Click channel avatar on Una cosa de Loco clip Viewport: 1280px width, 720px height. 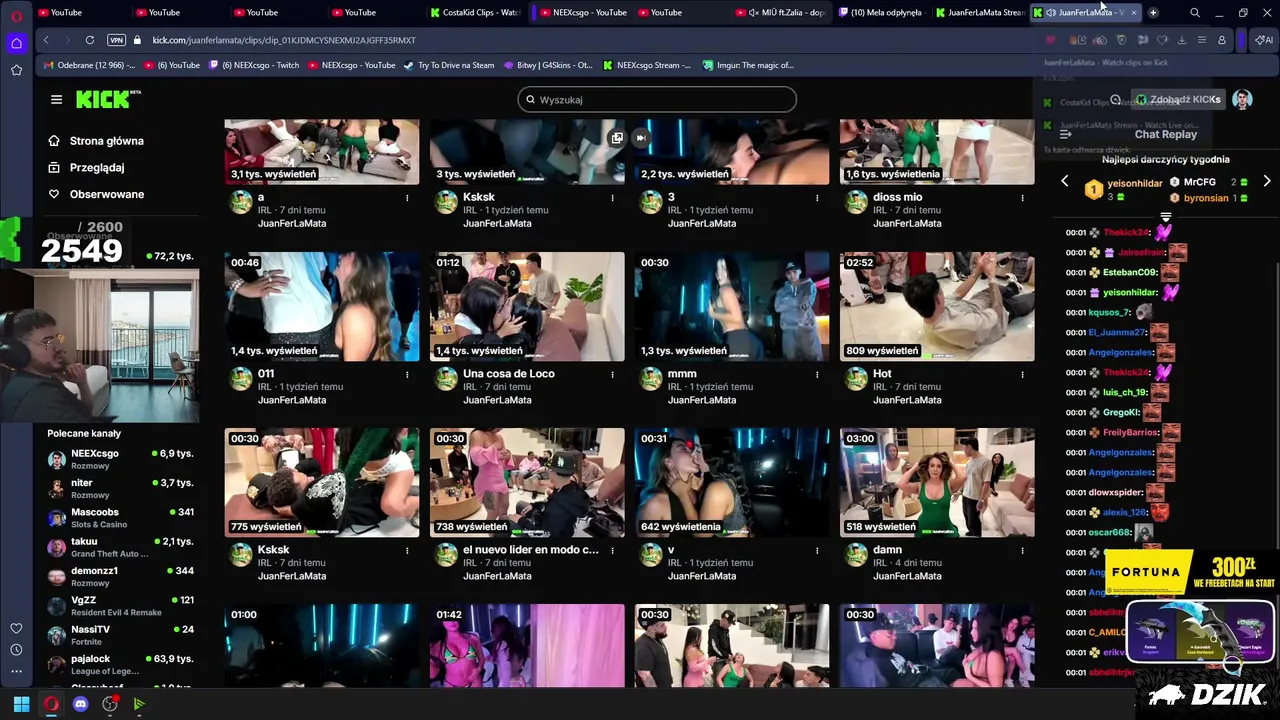tap(446, 379)
